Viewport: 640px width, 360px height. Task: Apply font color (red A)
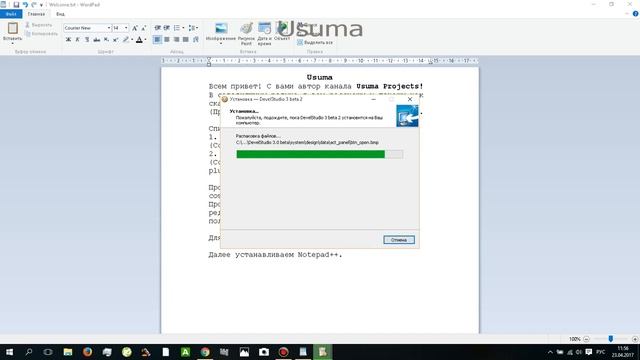[139, 40]
